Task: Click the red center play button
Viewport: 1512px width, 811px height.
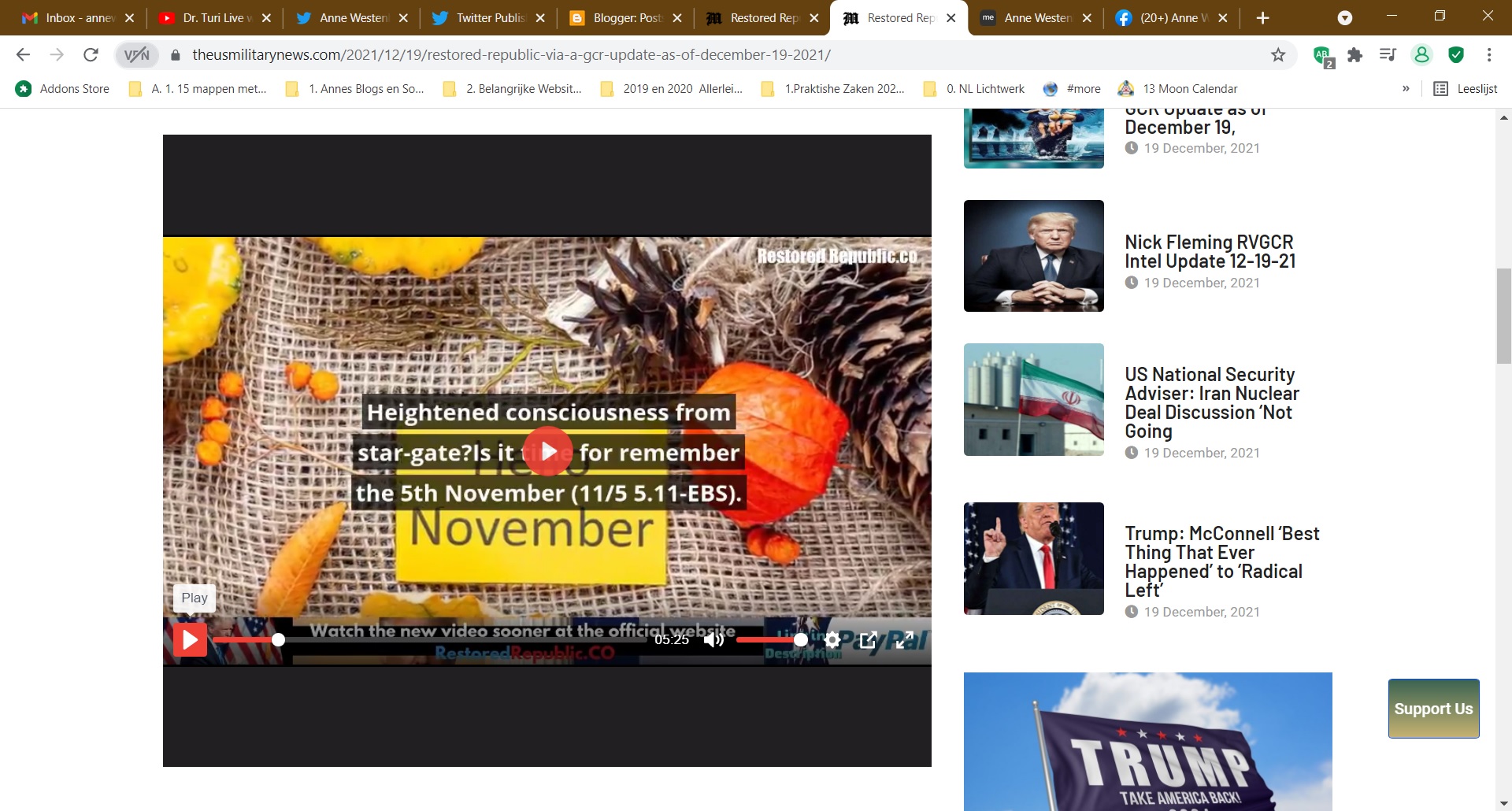Action: pos(547,451)
